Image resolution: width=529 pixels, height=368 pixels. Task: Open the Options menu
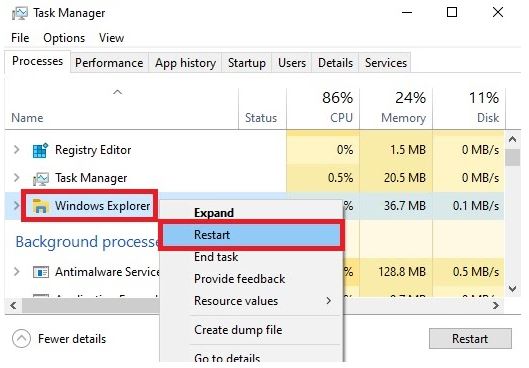pyautogui.click(x=64, y=38)
